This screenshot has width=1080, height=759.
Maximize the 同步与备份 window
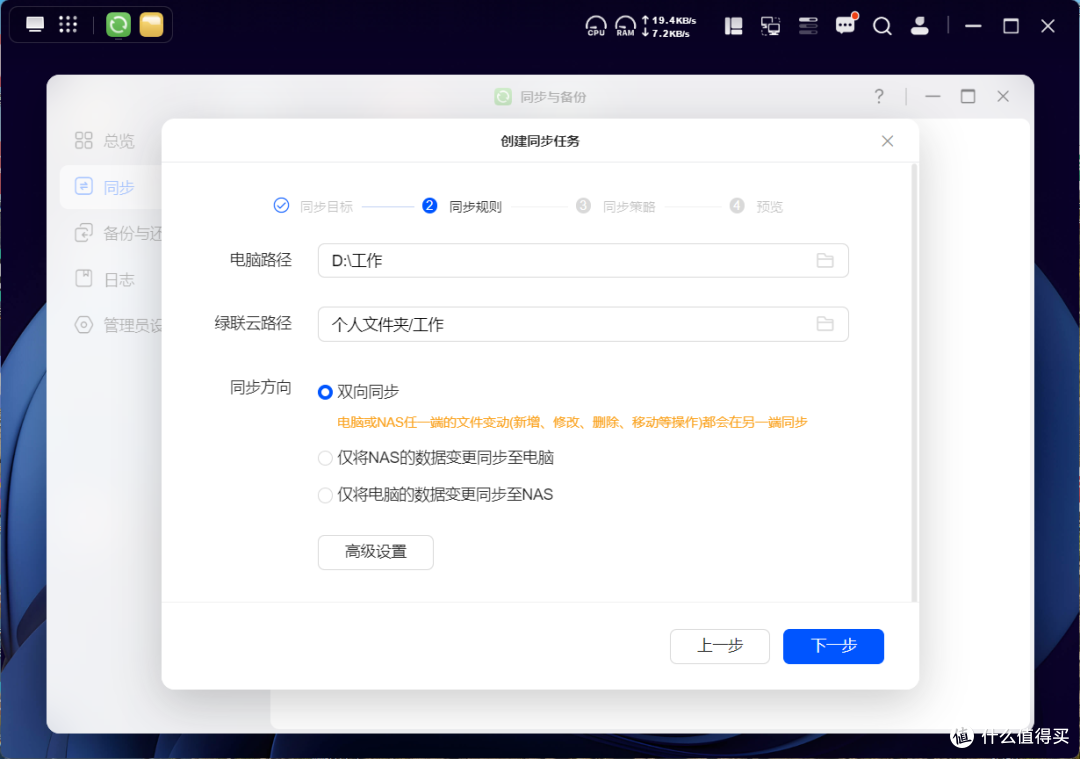coord(968,96)
